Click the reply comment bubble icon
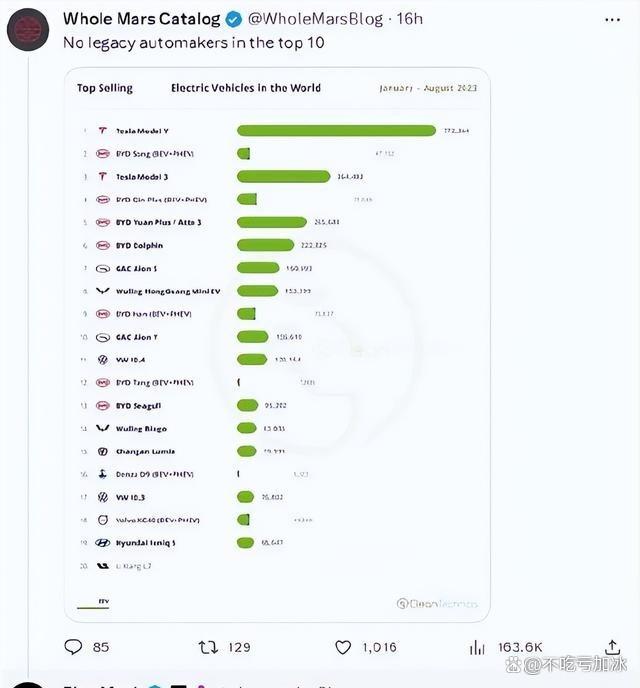 pyautogui.click(x=73, y=647)
